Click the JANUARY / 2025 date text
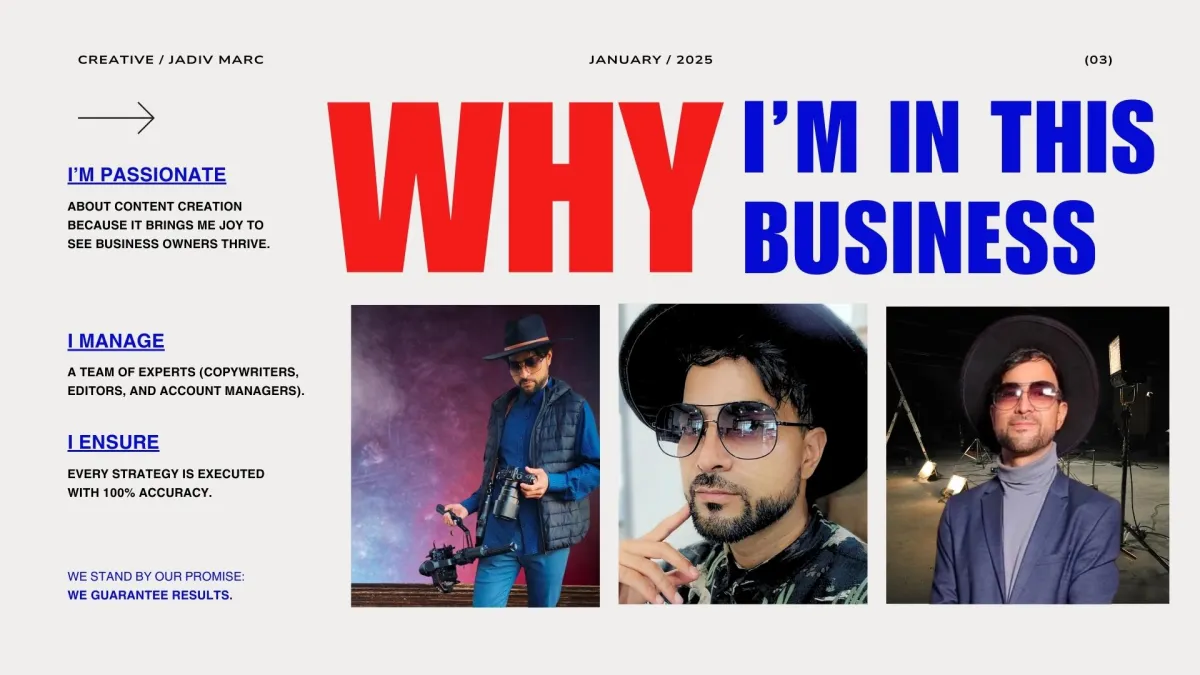The image size is (1200, 675). tap(651, 60)
